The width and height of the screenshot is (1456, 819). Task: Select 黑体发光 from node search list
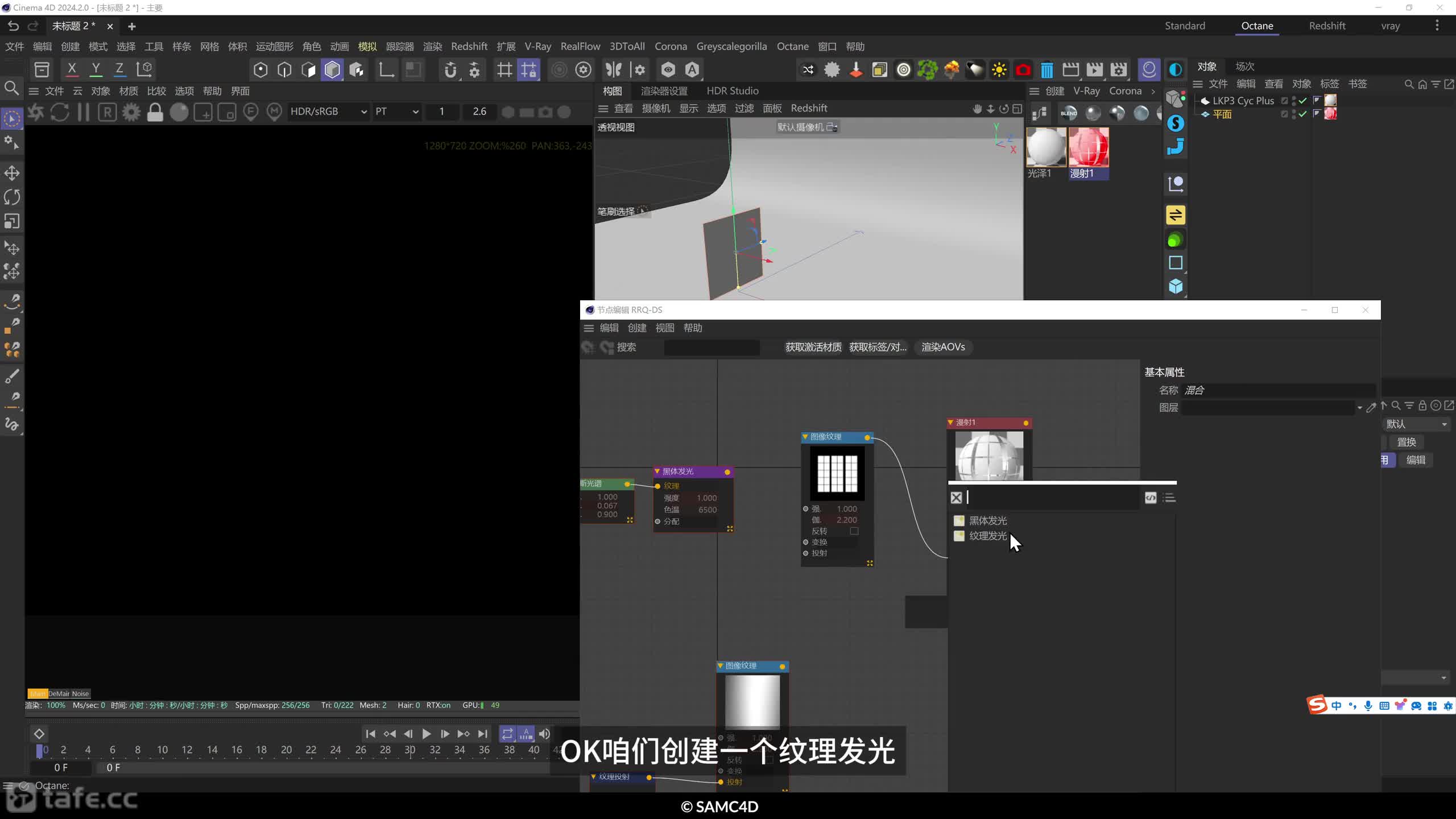pyautogui.click(x=988, y=521)
